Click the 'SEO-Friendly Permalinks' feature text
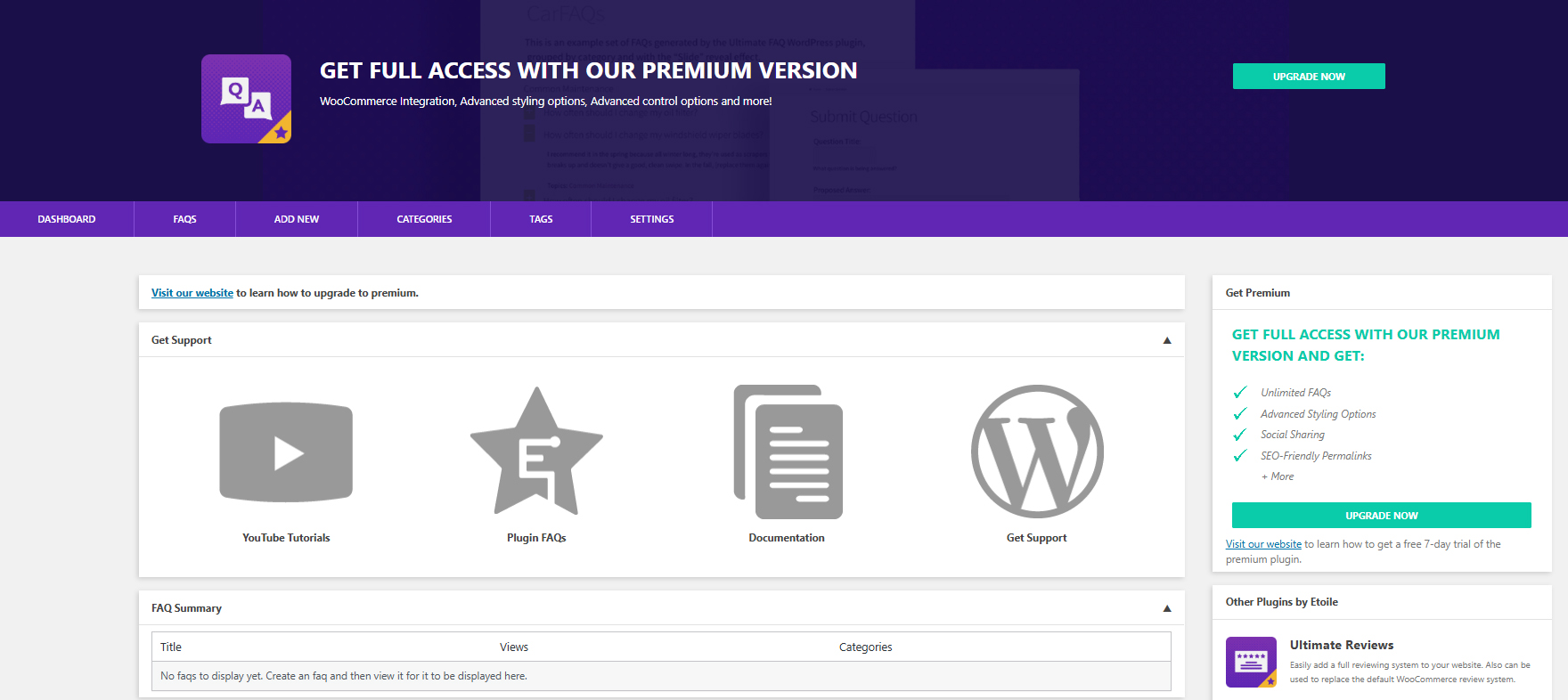 [1316, 456]
